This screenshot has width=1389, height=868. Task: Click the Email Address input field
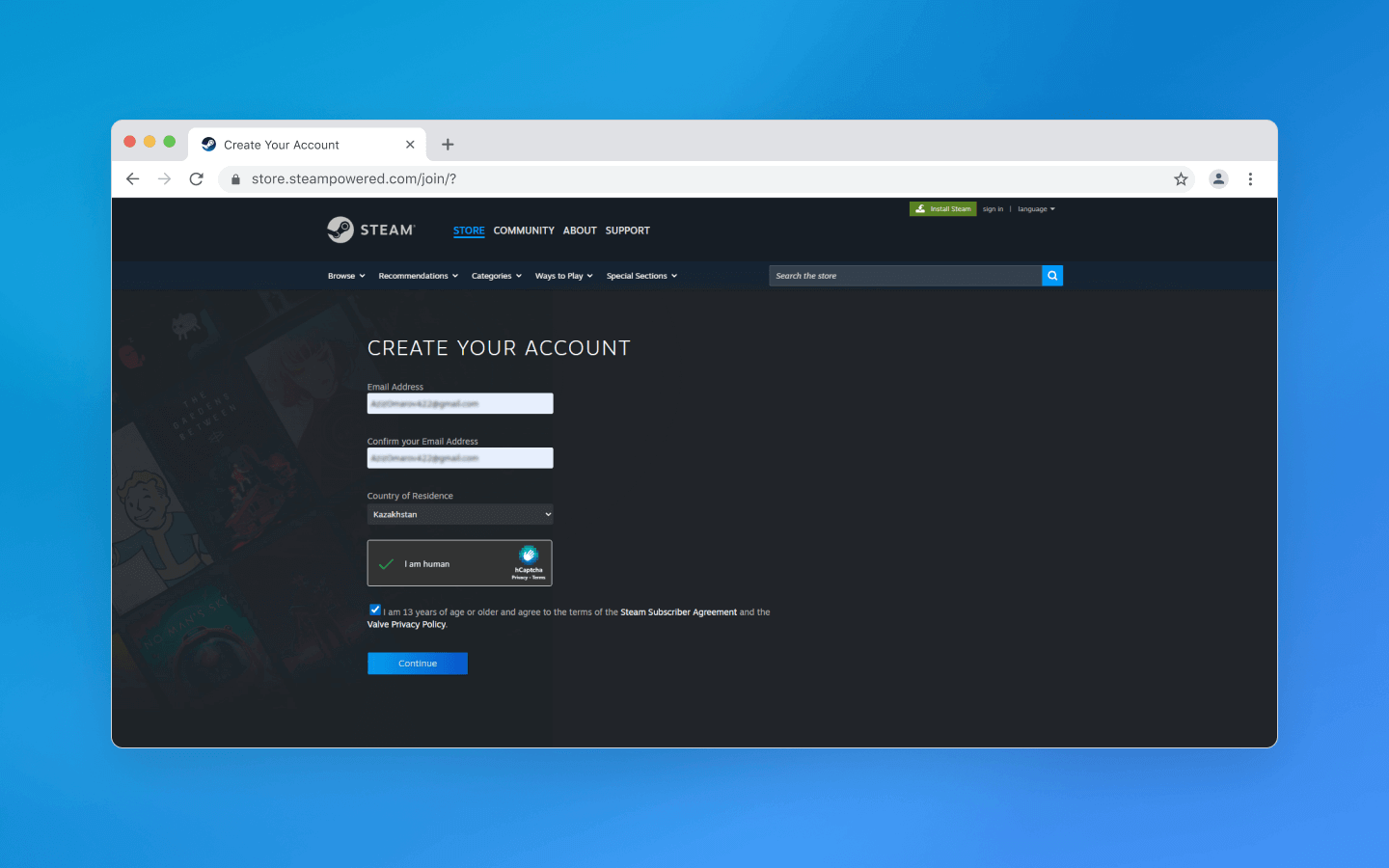[459, 402]
